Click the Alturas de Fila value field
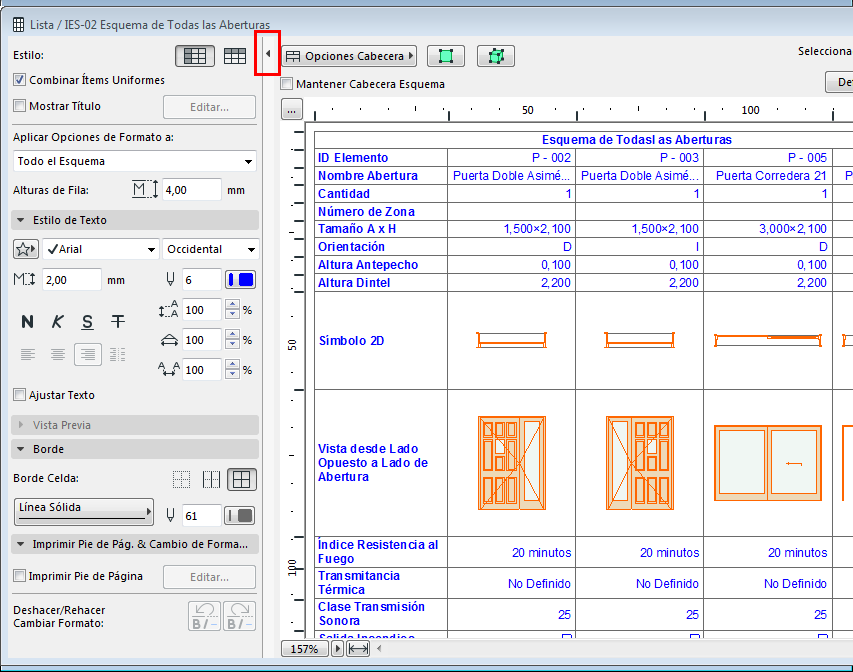Image resolution: width=853 pixels, height=672 pixels. [x=190, y=189]
